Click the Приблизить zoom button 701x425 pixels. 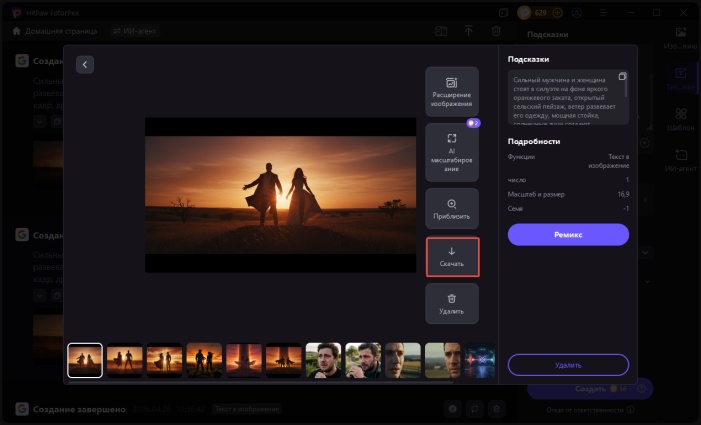[x=452, y=208]
